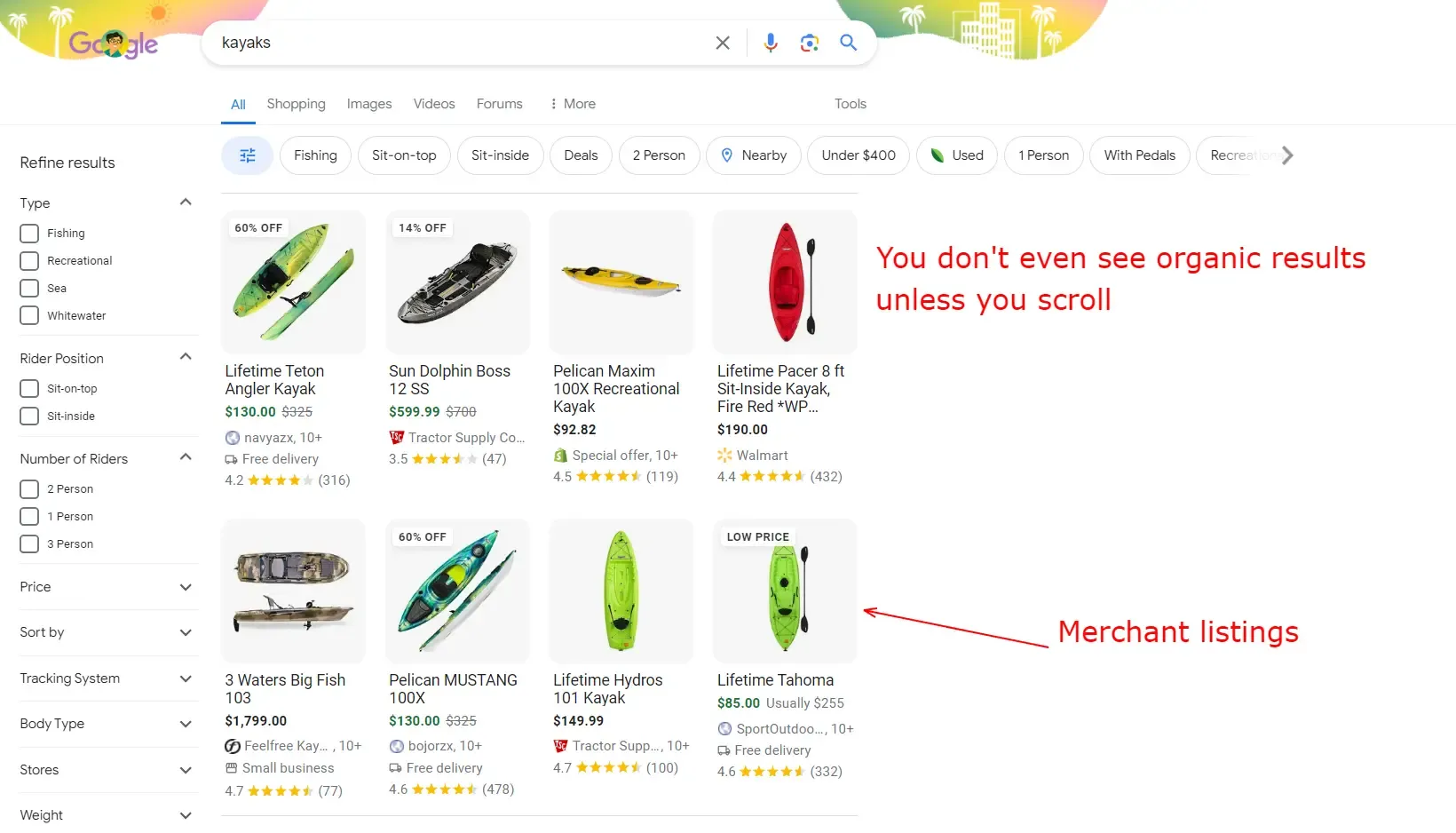Open the filter options slider icon
This screenshot has height=833, width=1456.
coord(247,155)
